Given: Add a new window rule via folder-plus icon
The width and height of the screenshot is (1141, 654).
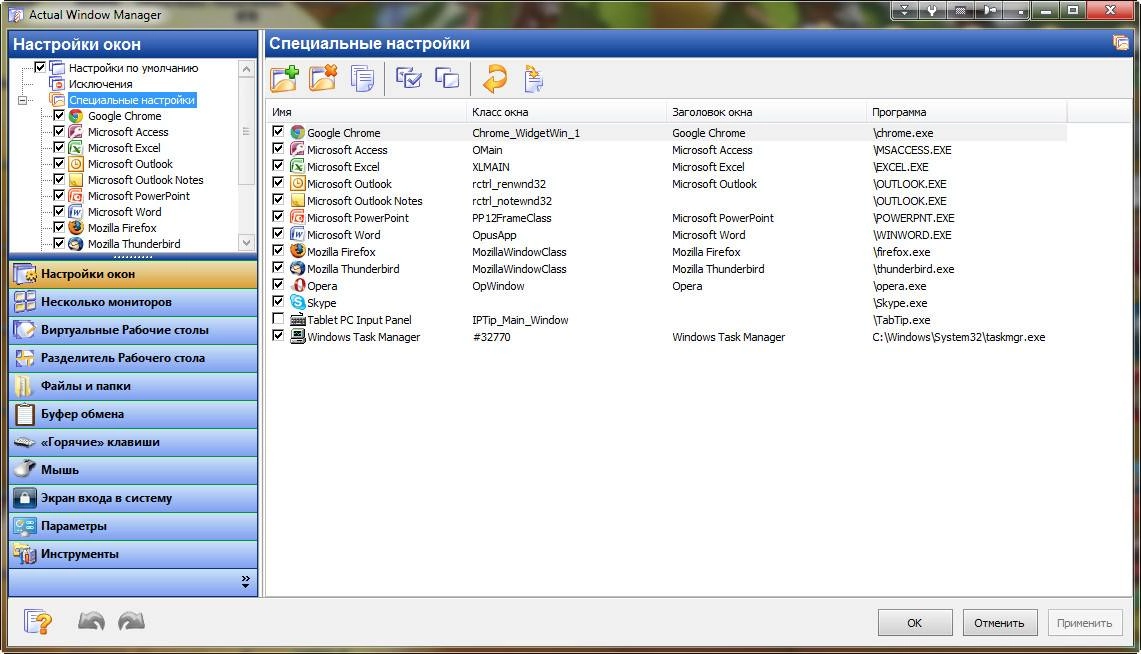Looking at the screenshot, I should [x=285, y=78].
